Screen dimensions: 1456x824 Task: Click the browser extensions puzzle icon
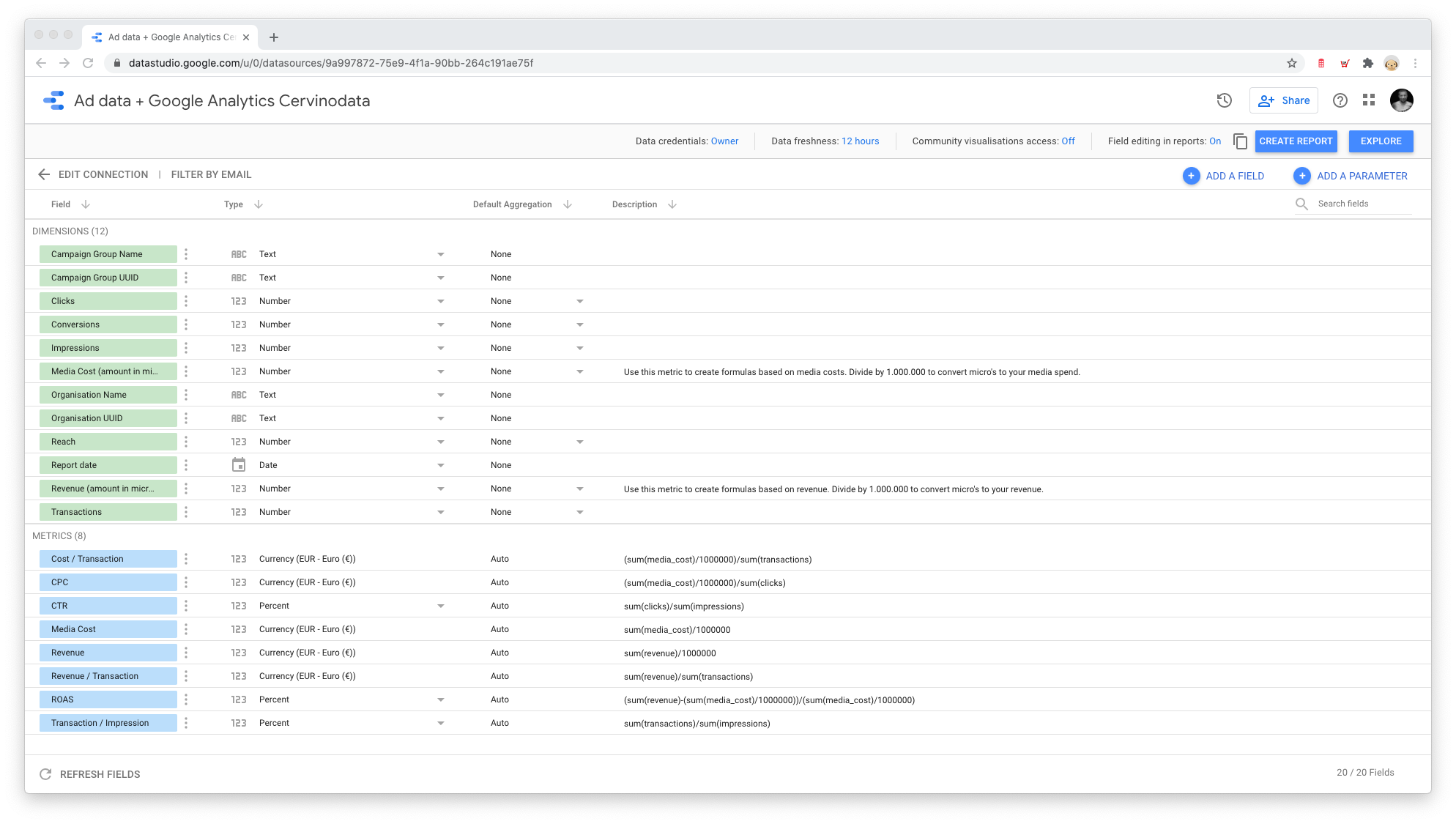1367,63
